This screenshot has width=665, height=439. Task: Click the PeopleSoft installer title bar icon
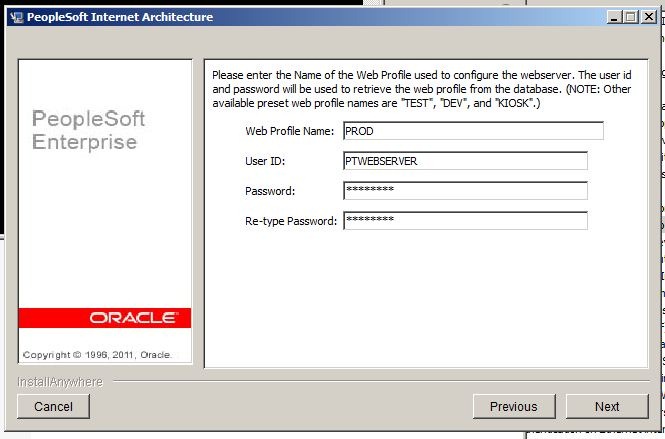coord(15,16)
